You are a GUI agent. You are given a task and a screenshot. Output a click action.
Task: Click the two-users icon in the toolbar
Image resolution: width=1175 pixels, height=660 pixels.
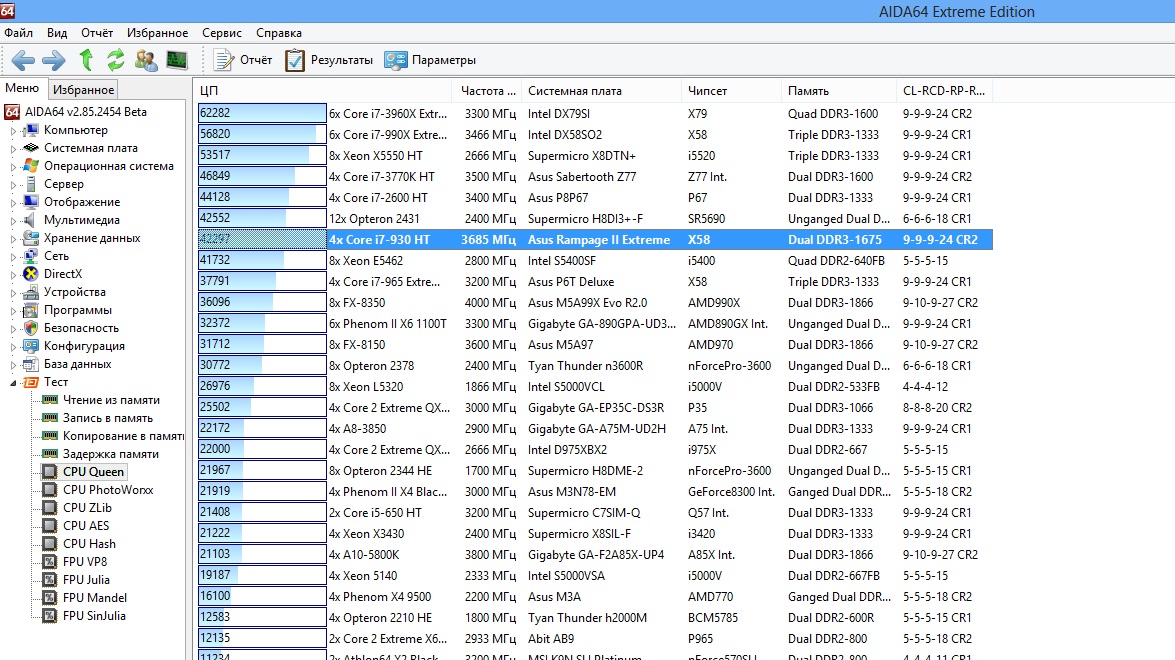[146, 60]
